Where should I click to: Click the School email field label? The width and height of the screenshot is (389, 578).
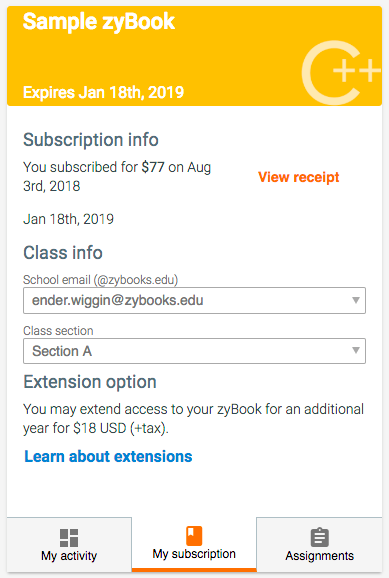pyautogui.click(x=100, y=280)
